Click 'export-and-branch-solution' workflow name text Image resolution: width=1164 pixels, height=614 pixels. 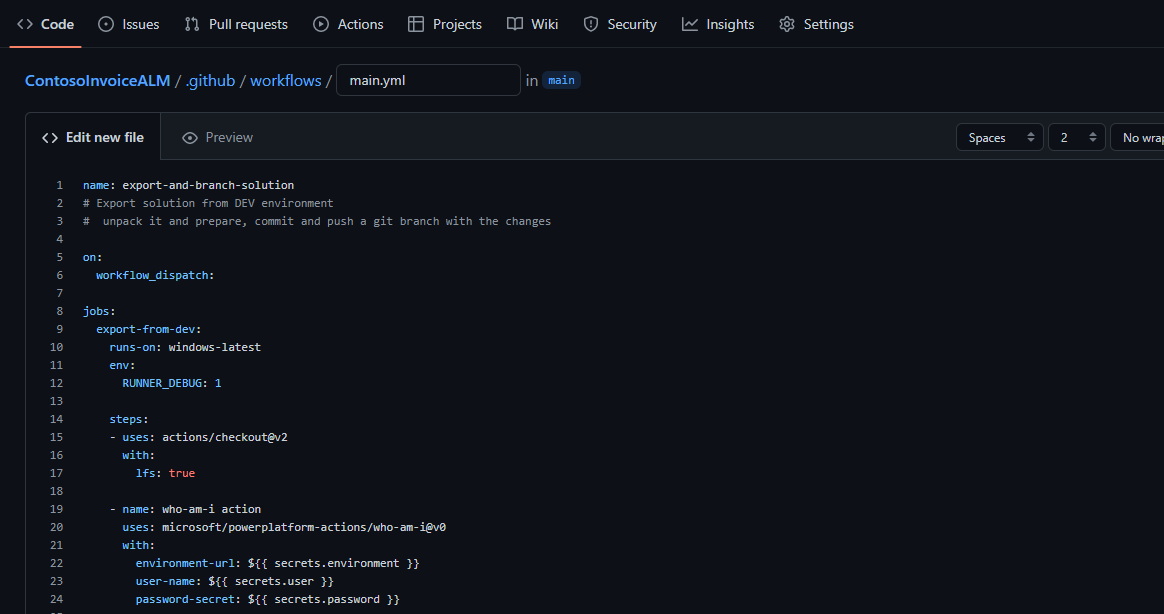tap(208, 185)
